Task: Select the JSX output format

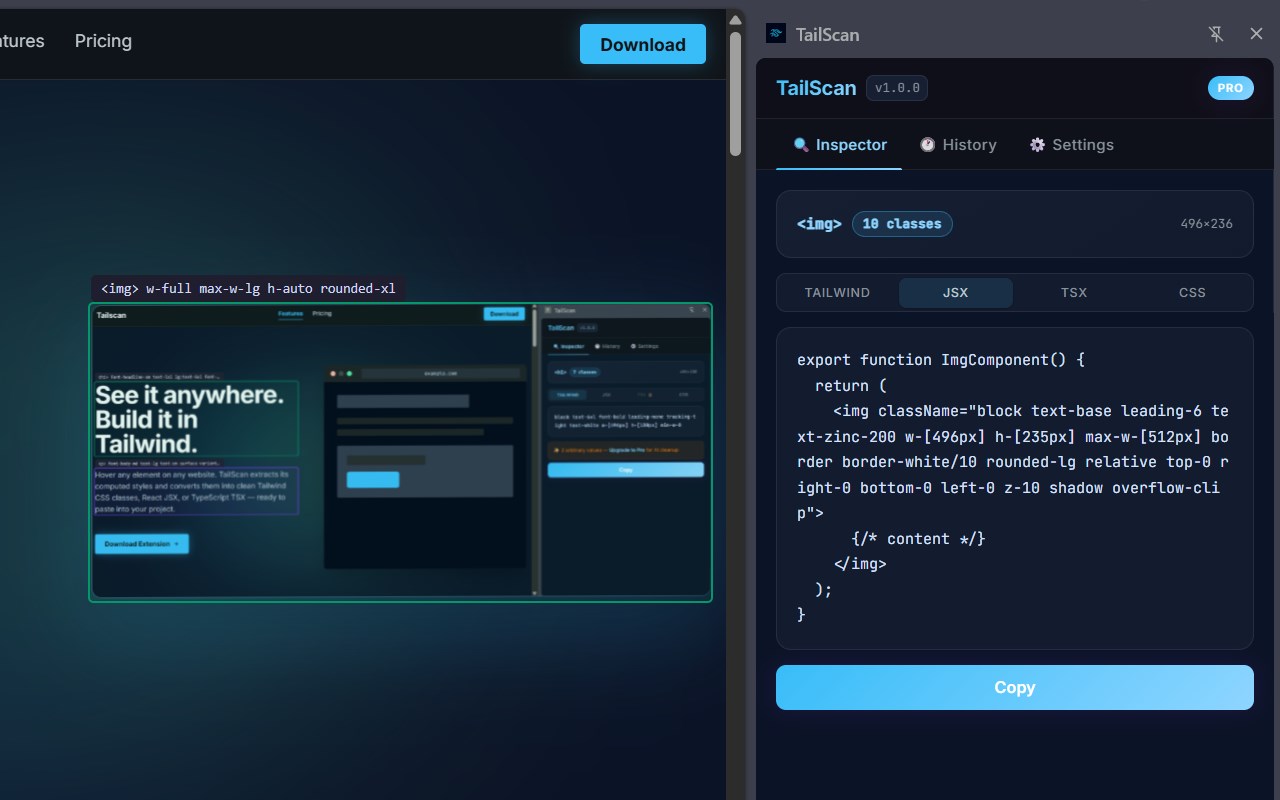Action: pyautogui.click(x=956, y=293)
